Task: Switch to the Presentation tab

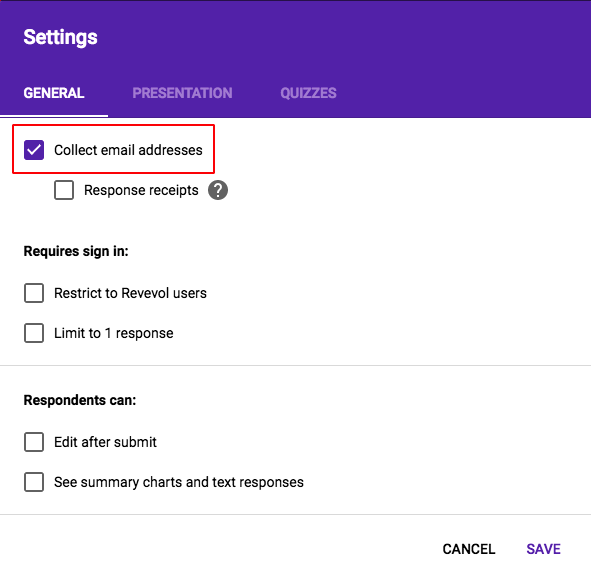Action: point(182,93)
